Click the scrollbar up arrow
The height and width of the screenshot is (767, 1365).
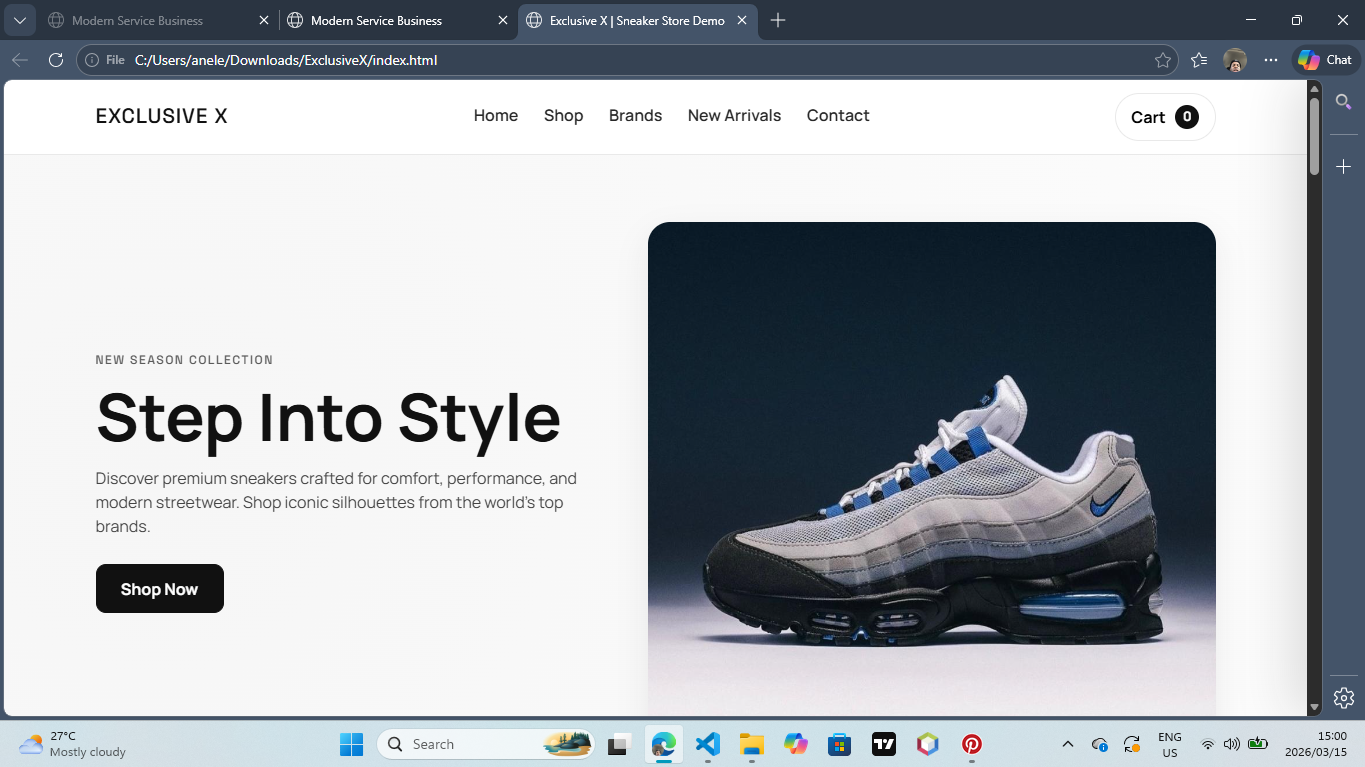click(x=1315, y=88)
